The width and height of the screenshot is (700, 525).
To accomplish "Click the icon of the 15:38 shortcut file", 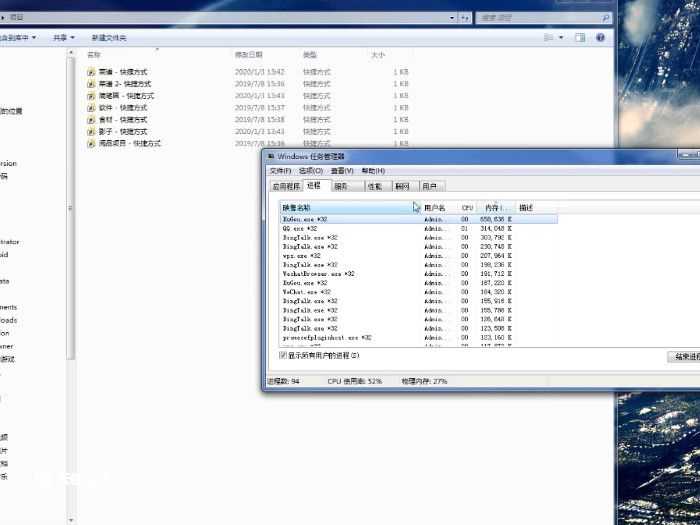I will point(92,120).
